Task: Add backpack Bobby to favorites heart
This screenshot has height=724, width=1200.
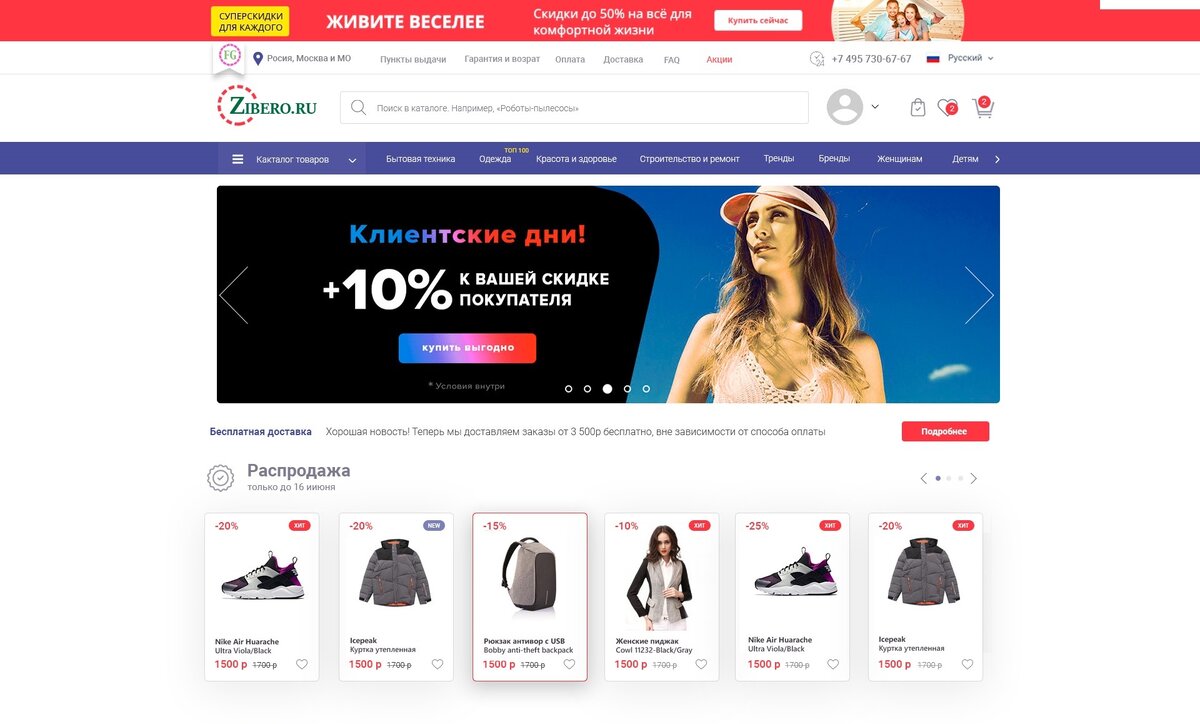Action: point(569,664)
